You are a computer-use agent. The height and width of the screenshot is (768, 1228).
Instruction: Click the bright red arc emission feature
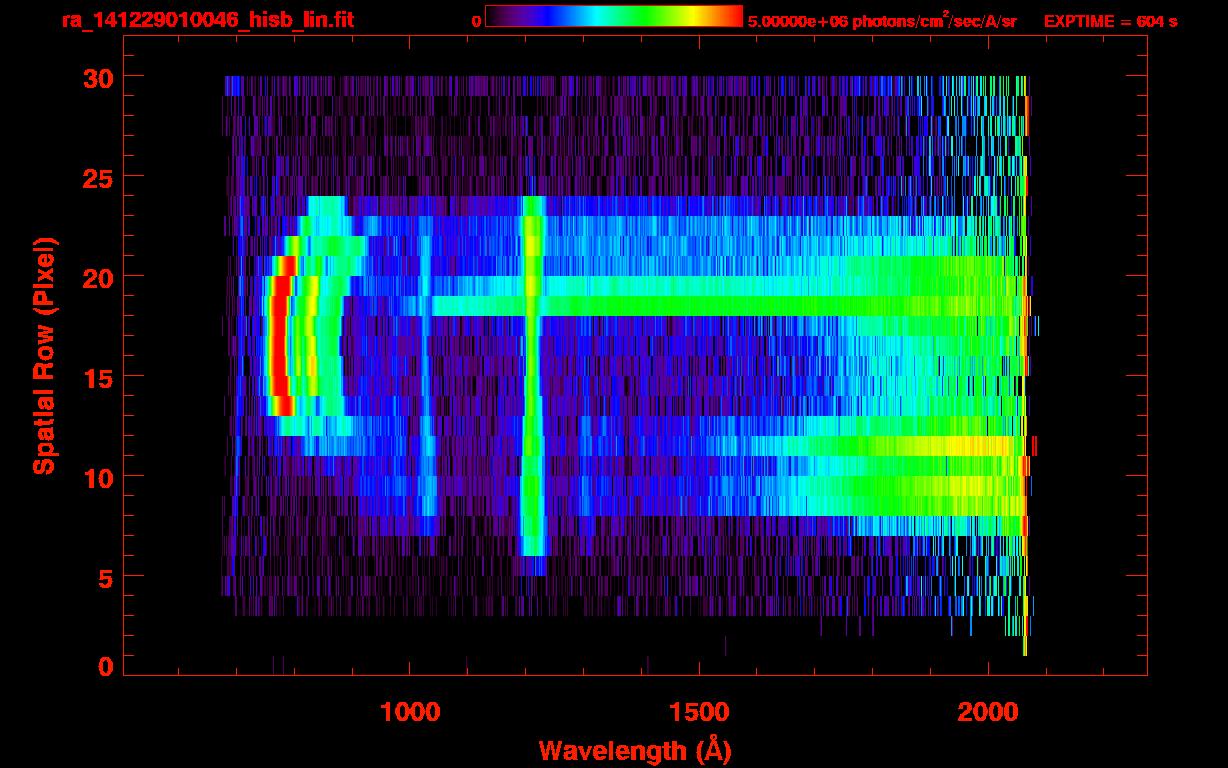[x=279, y=335]
